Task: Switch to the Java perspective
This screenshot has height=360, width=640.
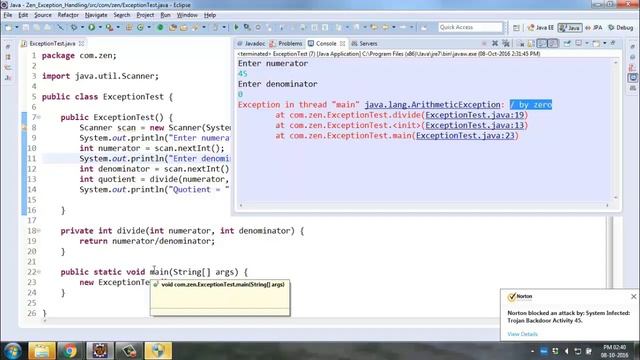Action: coord(570,28)
